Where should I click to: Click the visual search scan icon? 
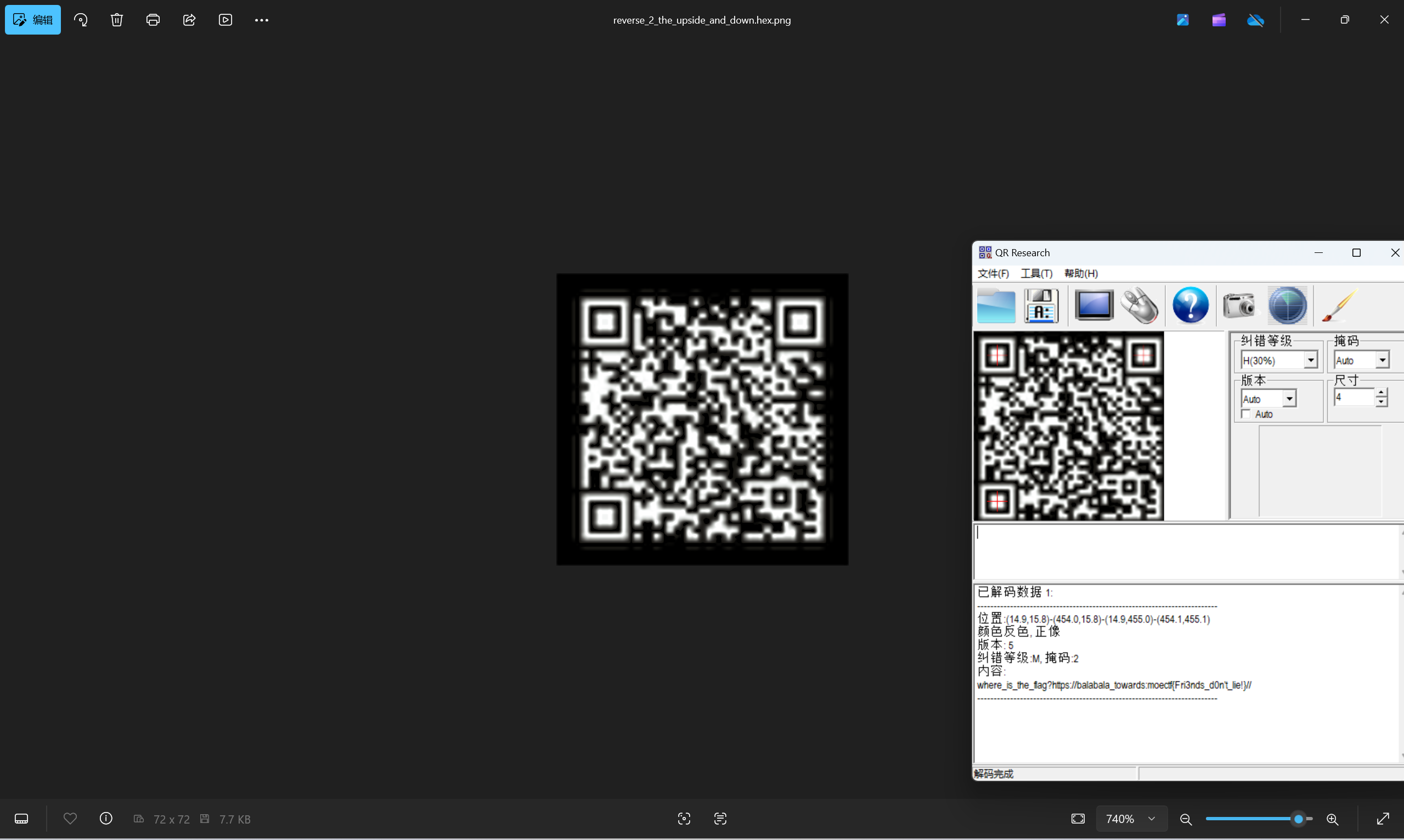(x=684, y=819)
